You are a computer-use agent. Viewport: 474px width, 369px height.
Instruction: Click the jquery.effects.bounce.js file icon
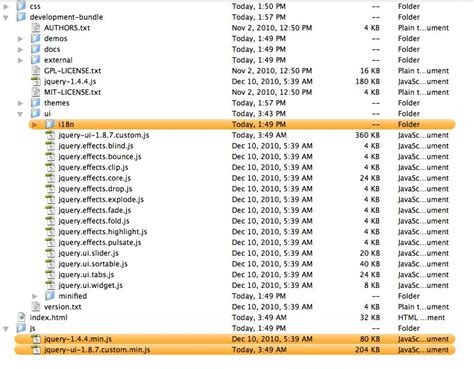click(50, 156)
